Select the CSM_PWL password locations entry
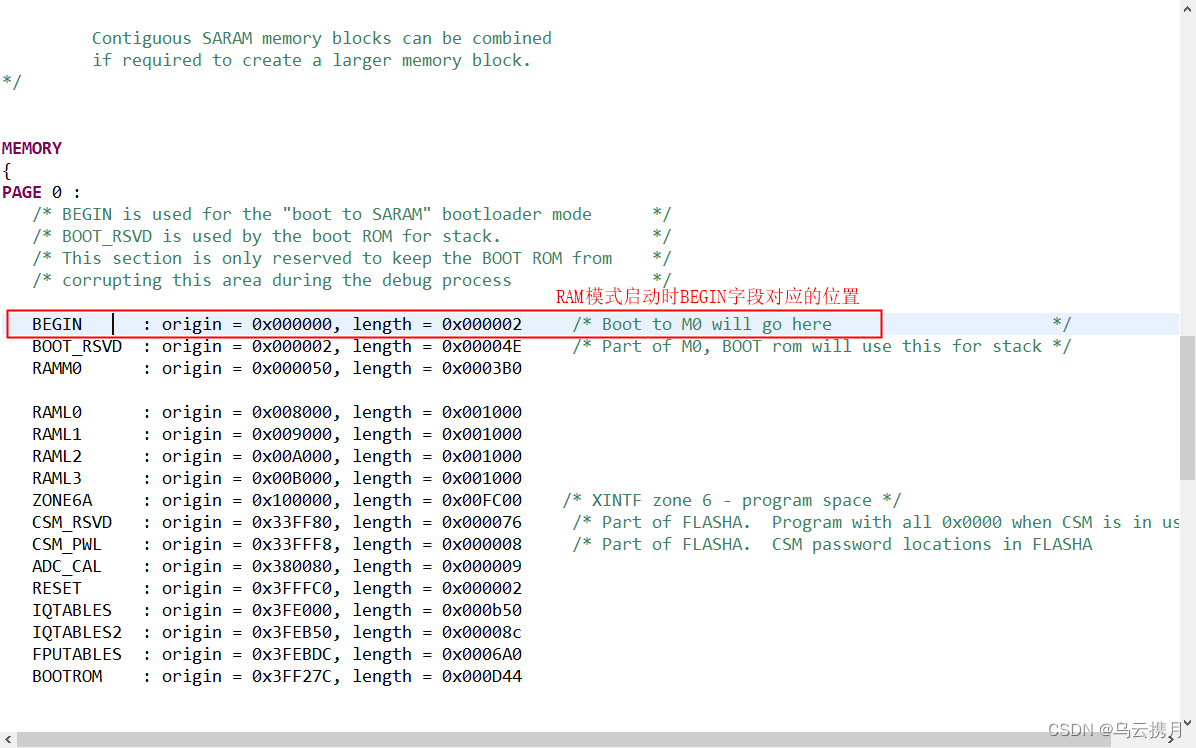 (x=66, y=543)
